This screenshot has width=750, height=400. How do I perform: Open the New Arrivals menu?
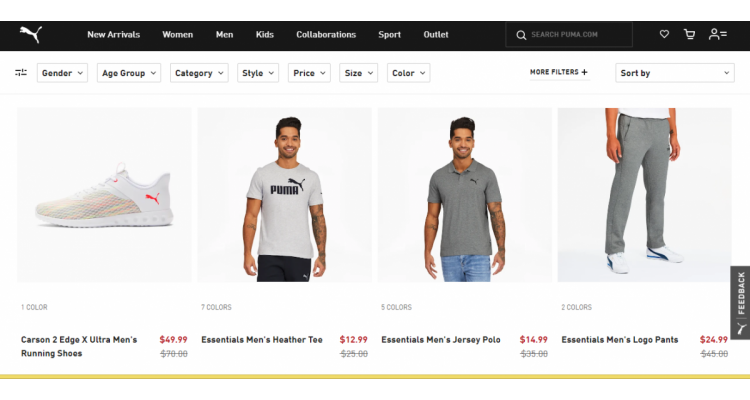click(113, 34)
